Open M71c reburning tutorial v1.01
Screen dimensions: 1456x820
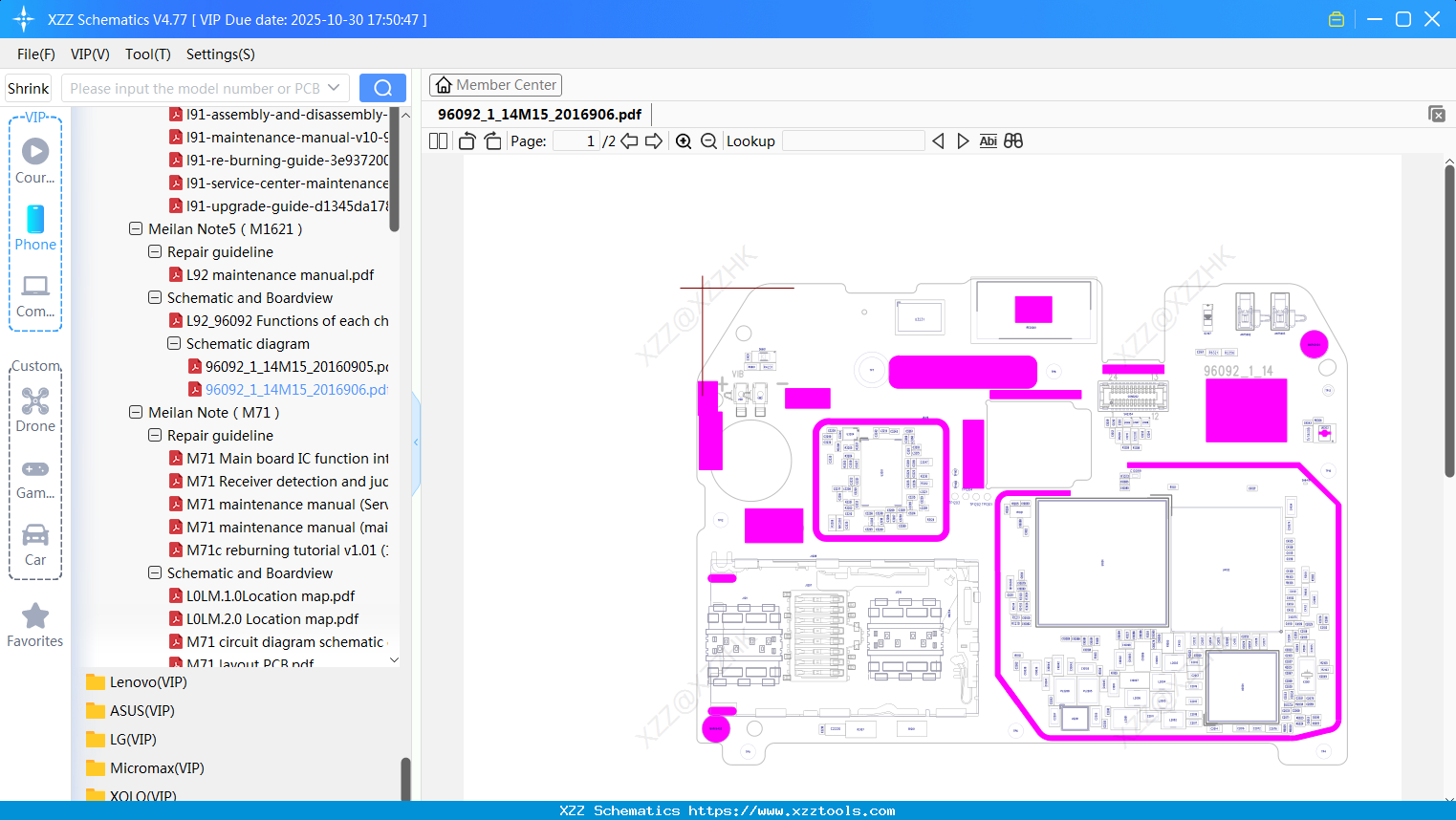point(279,550)
